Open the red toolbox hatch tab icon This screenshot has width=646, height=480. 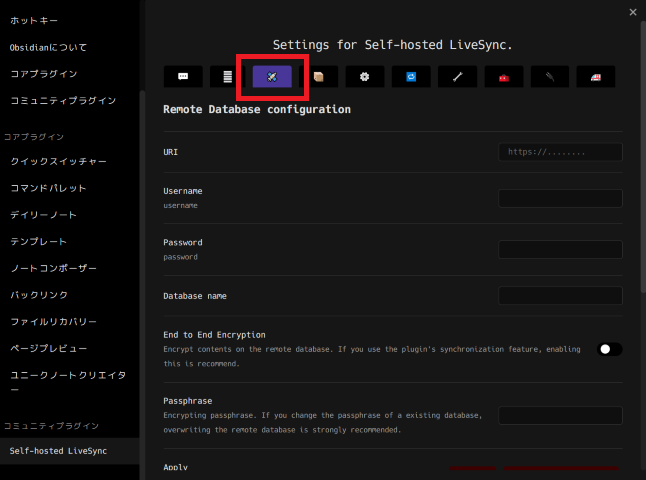click(x=504, y=77)
